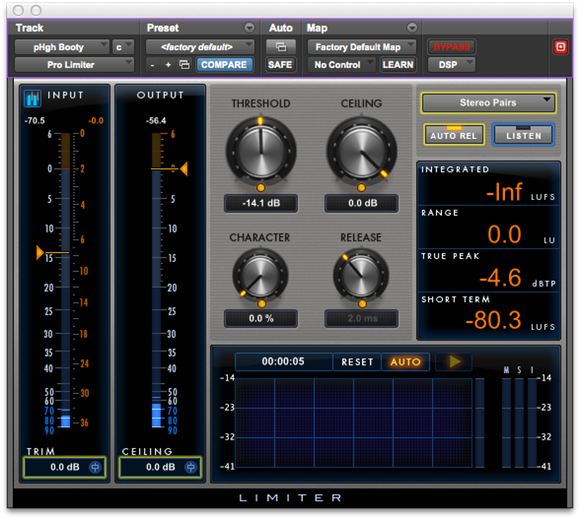The height and width of the screenshot is (519, 580).
Task: Open the automation enable dialog icon
Action: [x=281, y=47]
